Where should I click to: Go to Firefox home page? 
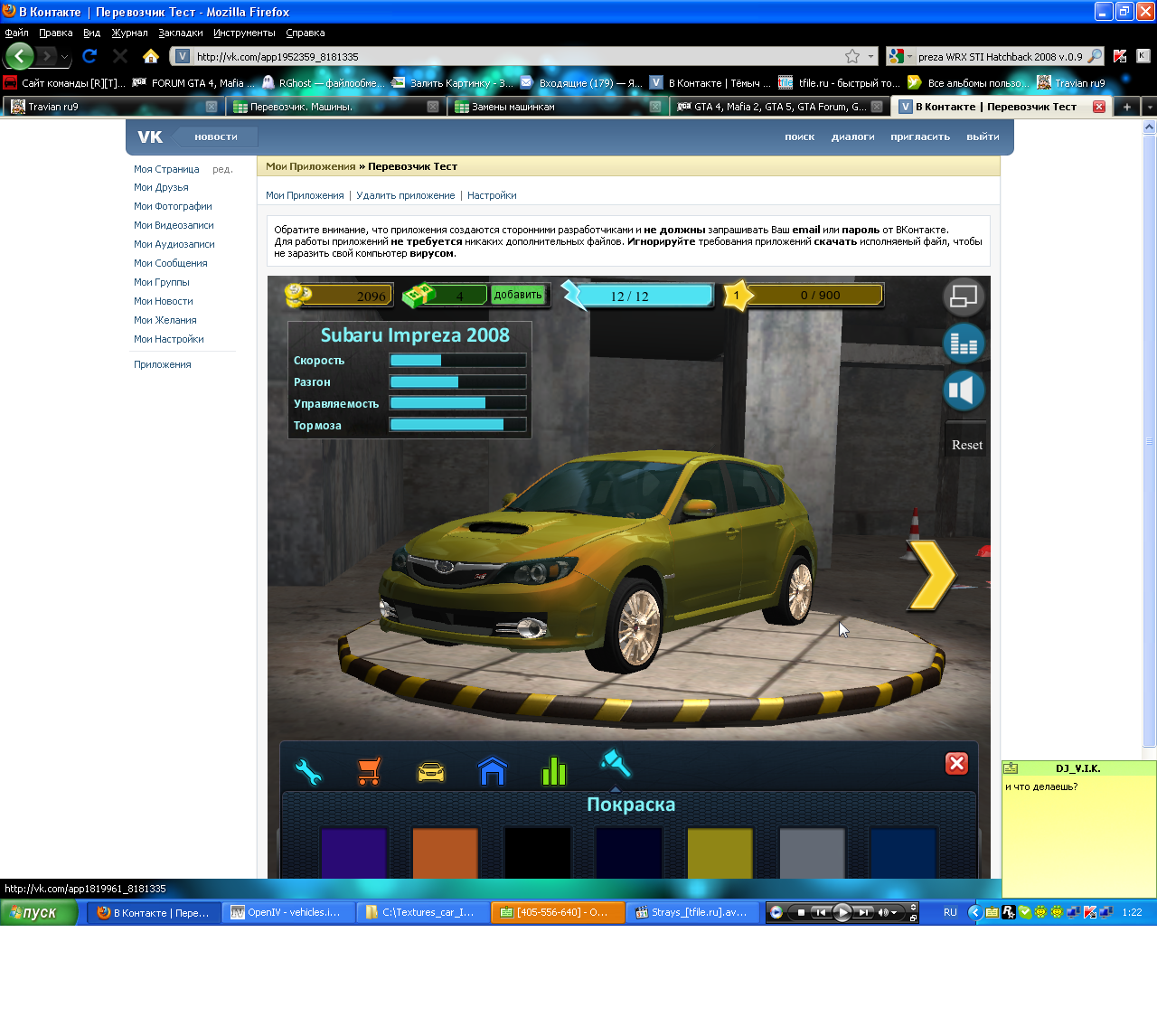click(x=151, y=56)
